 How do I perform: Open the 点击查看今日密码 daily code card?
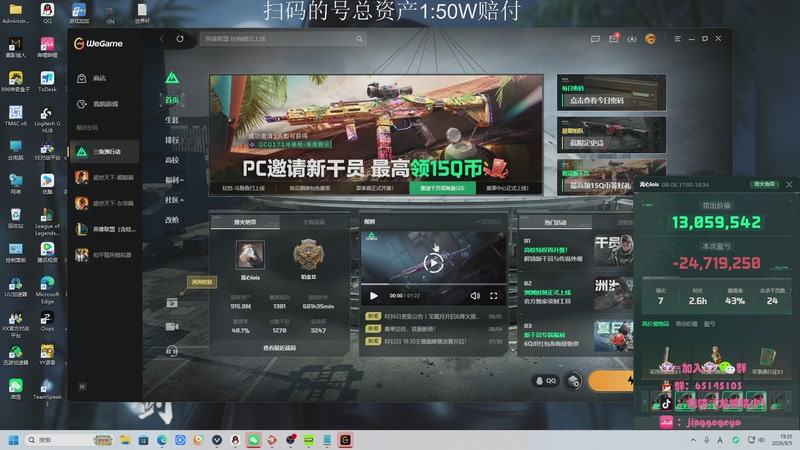tap(611, 93)
